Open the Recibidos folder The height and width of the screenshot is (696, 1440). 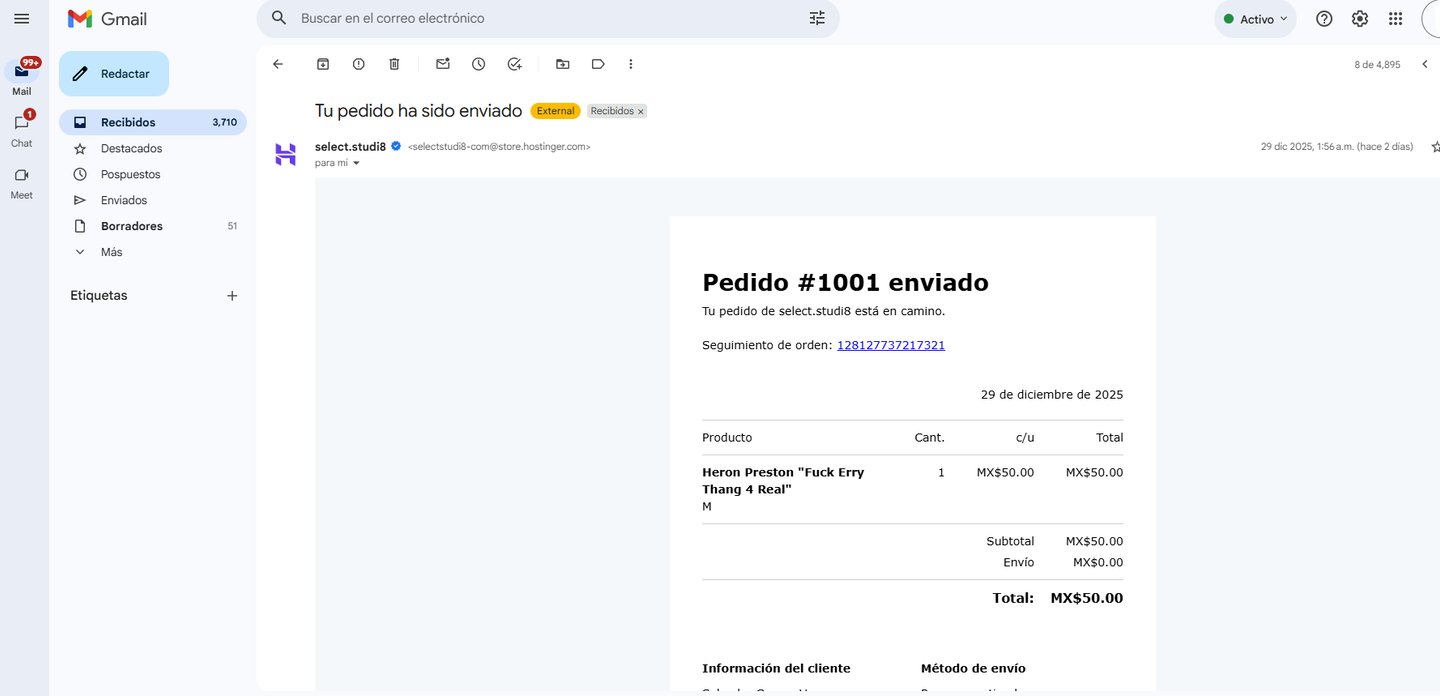tap(153, 122)
